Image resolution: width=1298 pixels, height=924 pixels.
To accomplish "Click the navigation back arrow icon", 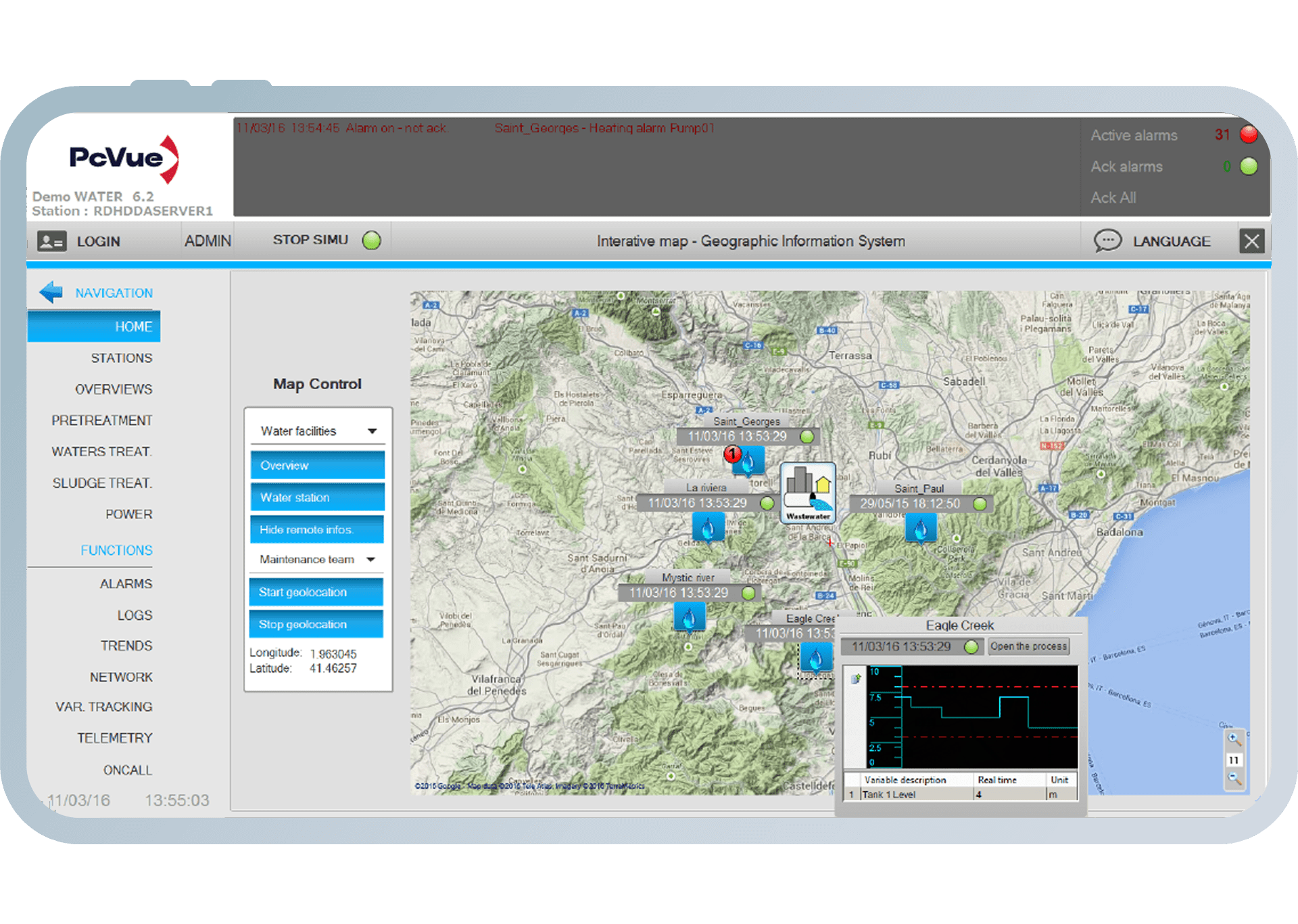I will click(x=51, y=292).
